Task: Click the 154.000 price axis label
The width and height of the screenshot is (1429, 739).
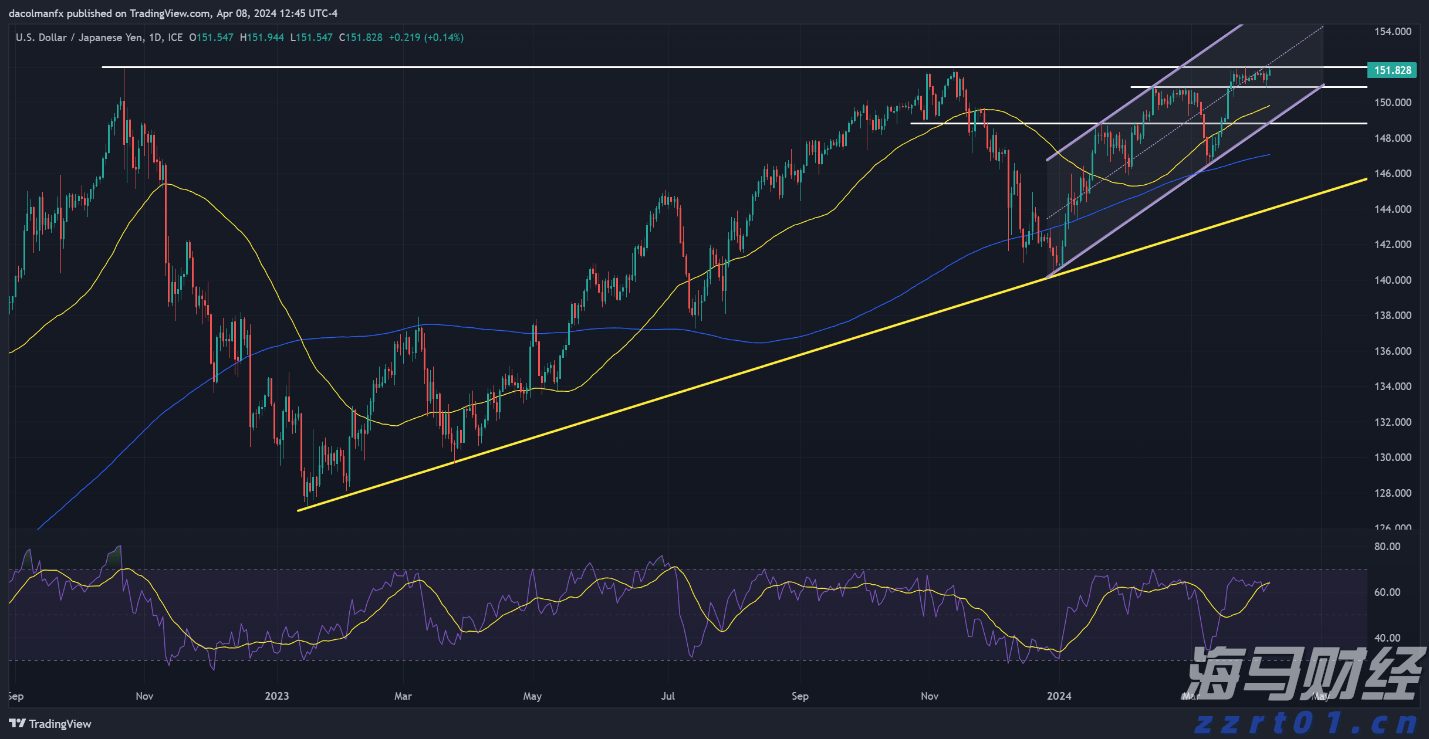Action: (x=1393, y=32)
